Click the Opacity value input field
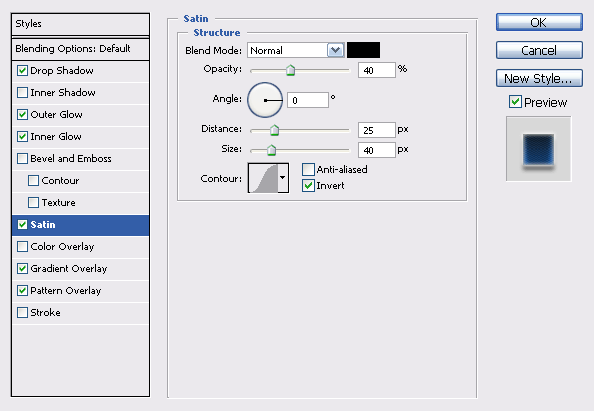 pyautogui.click(x=377, y=70)
